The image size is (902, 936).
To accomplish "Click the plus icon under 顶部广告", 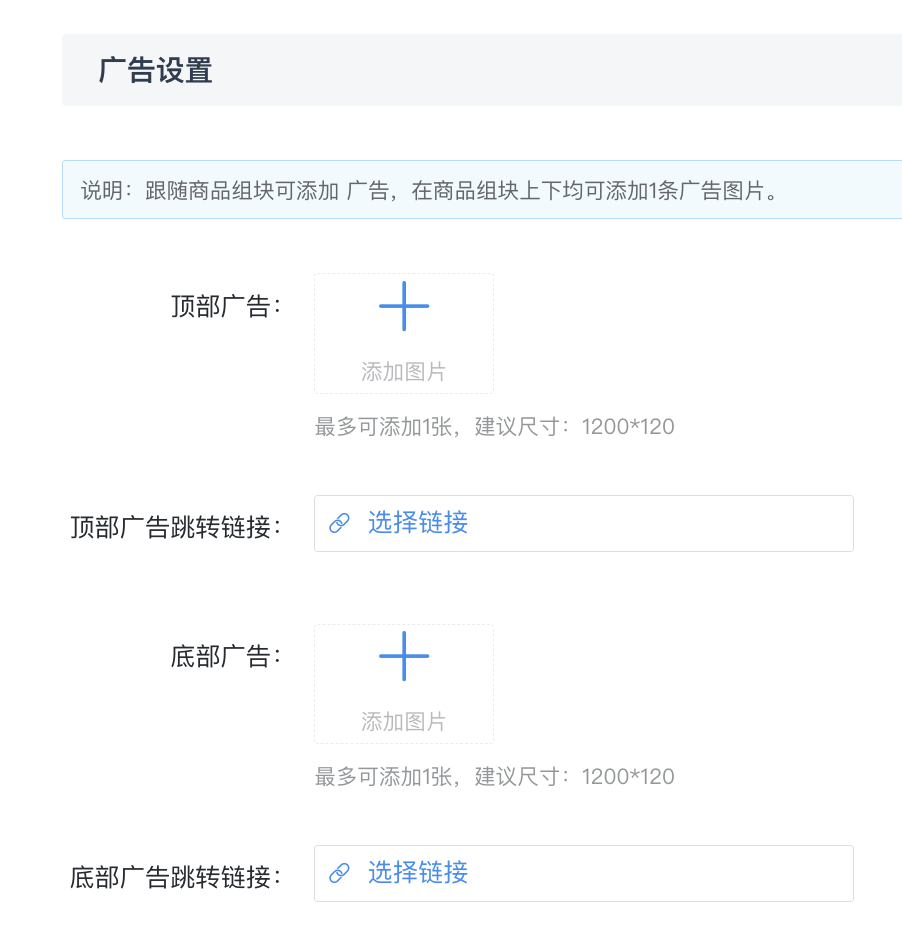I will click(404, 306).
